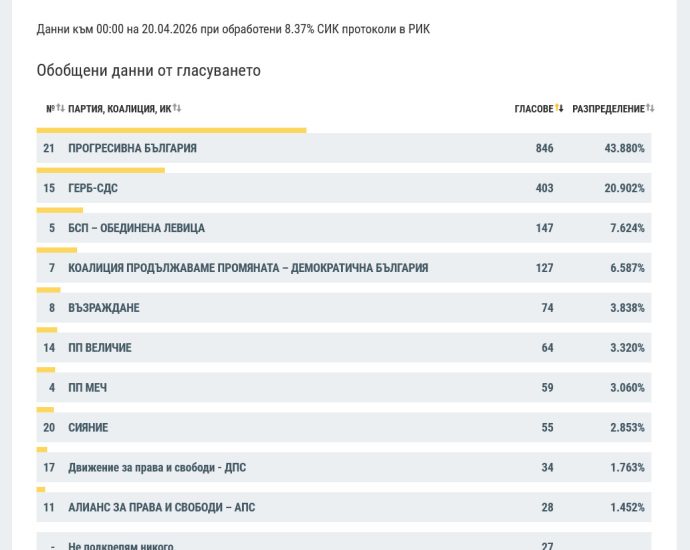Click the 147 votes value
This screenshot has height=550, width=690.
(544, 228)
